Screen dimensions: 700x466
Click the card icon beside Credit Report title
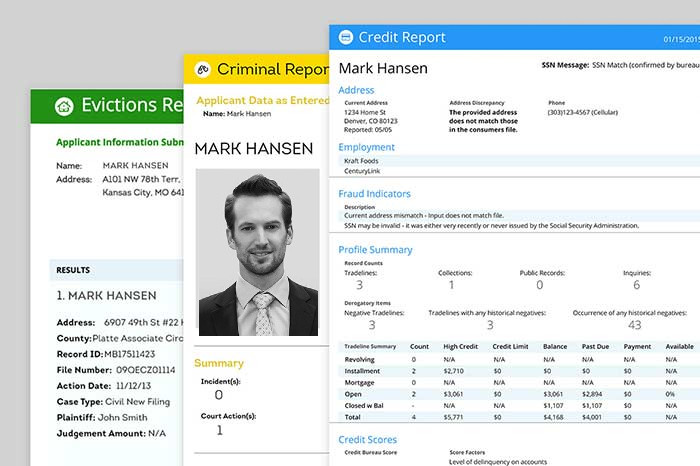pyautogui.click(x=346, y=37)
